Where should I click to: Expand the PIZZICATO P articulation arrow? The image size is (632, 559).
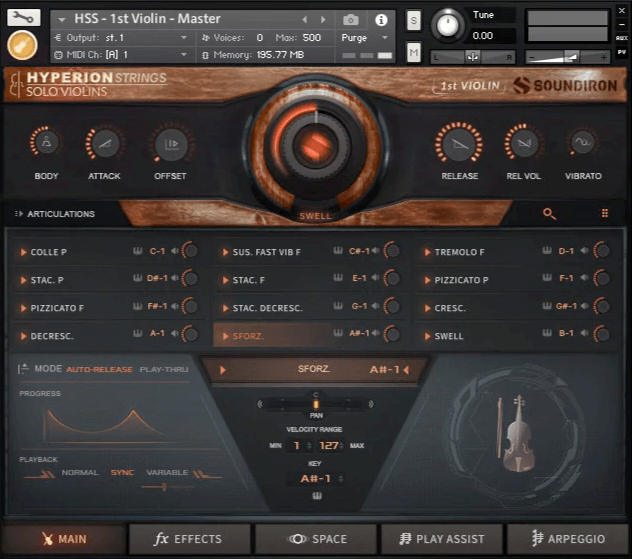point(427,280)
